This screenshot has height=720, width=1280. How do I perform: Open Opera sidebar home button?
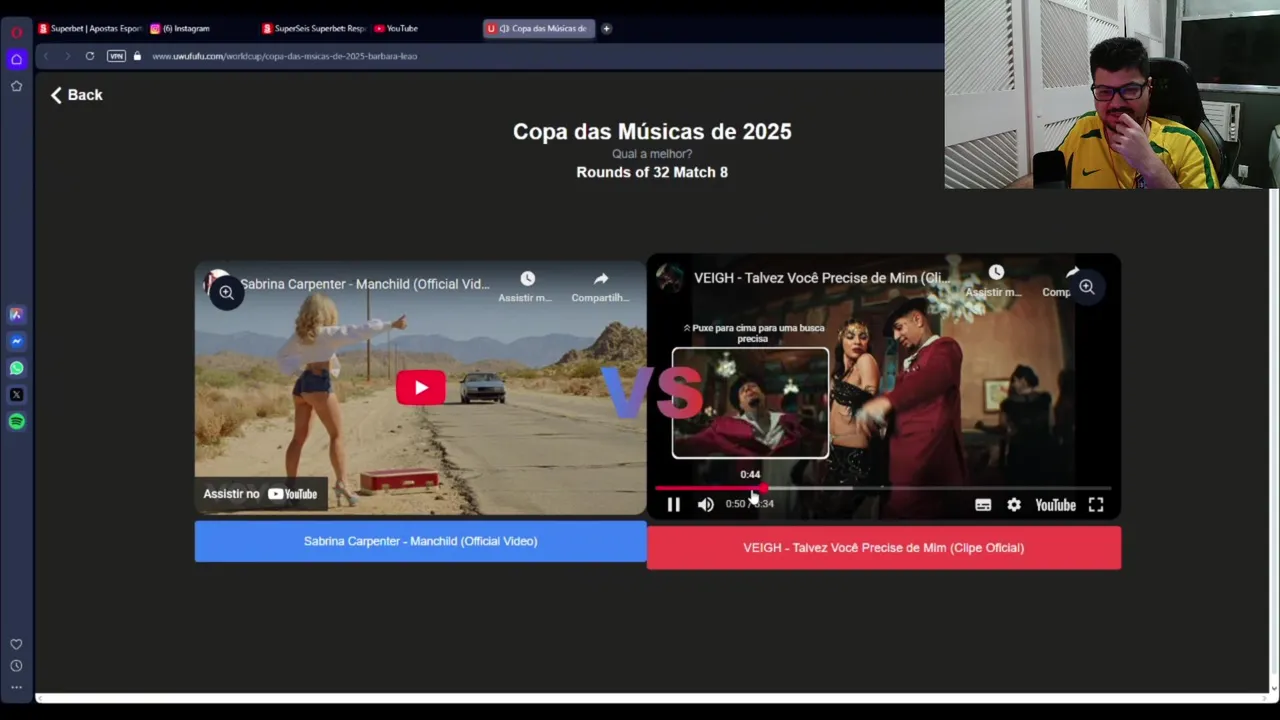click(x=16, y=59)
